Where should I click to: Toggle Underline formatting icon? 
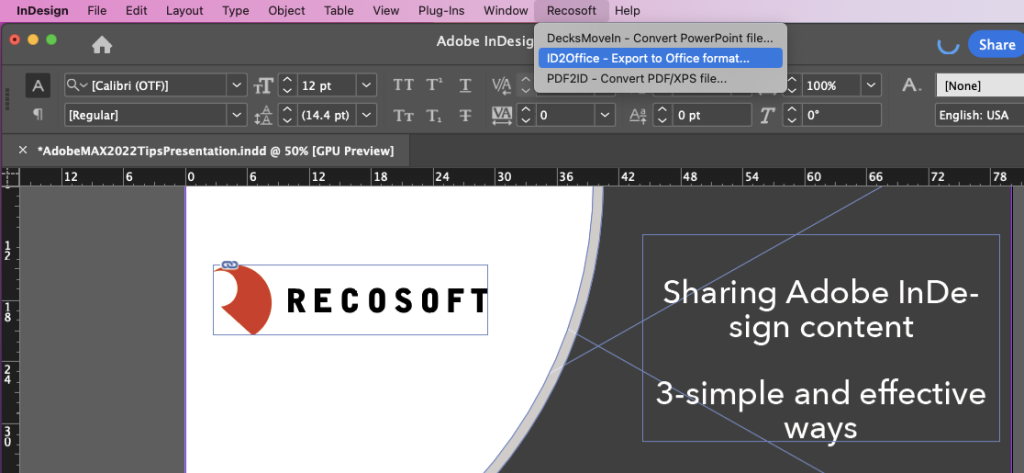pos(465,86)
